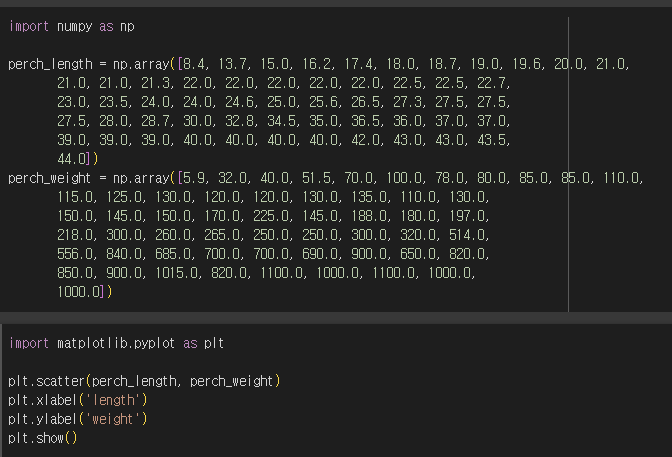Screen dimensions: 672x457
Task: Click the value 840.0 in perch_weight
Action: [124, 254]
